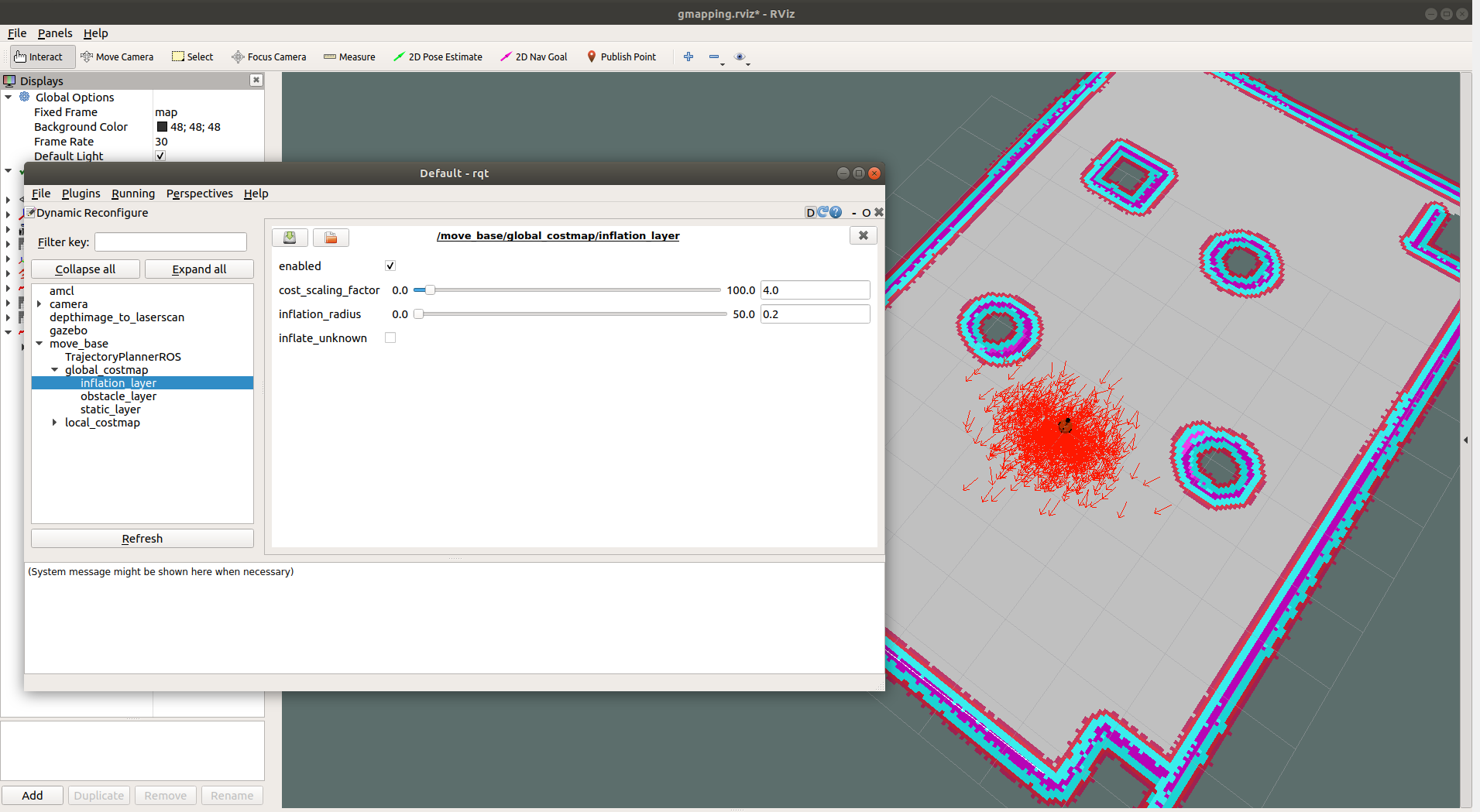Click the blue minus remove-tool icon
Image resolution: width=1480 pixels, height=812 pixels.
click(x=714, y=57)
